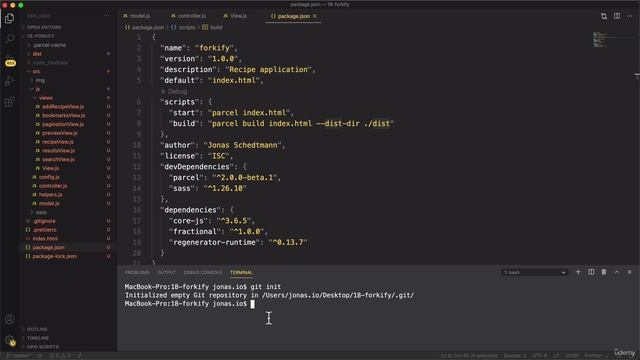Image resolution: width=640 pixels, height=360 pixels.
Task: Expand the NPM Scripts section
Action: (x=43, y=347)
